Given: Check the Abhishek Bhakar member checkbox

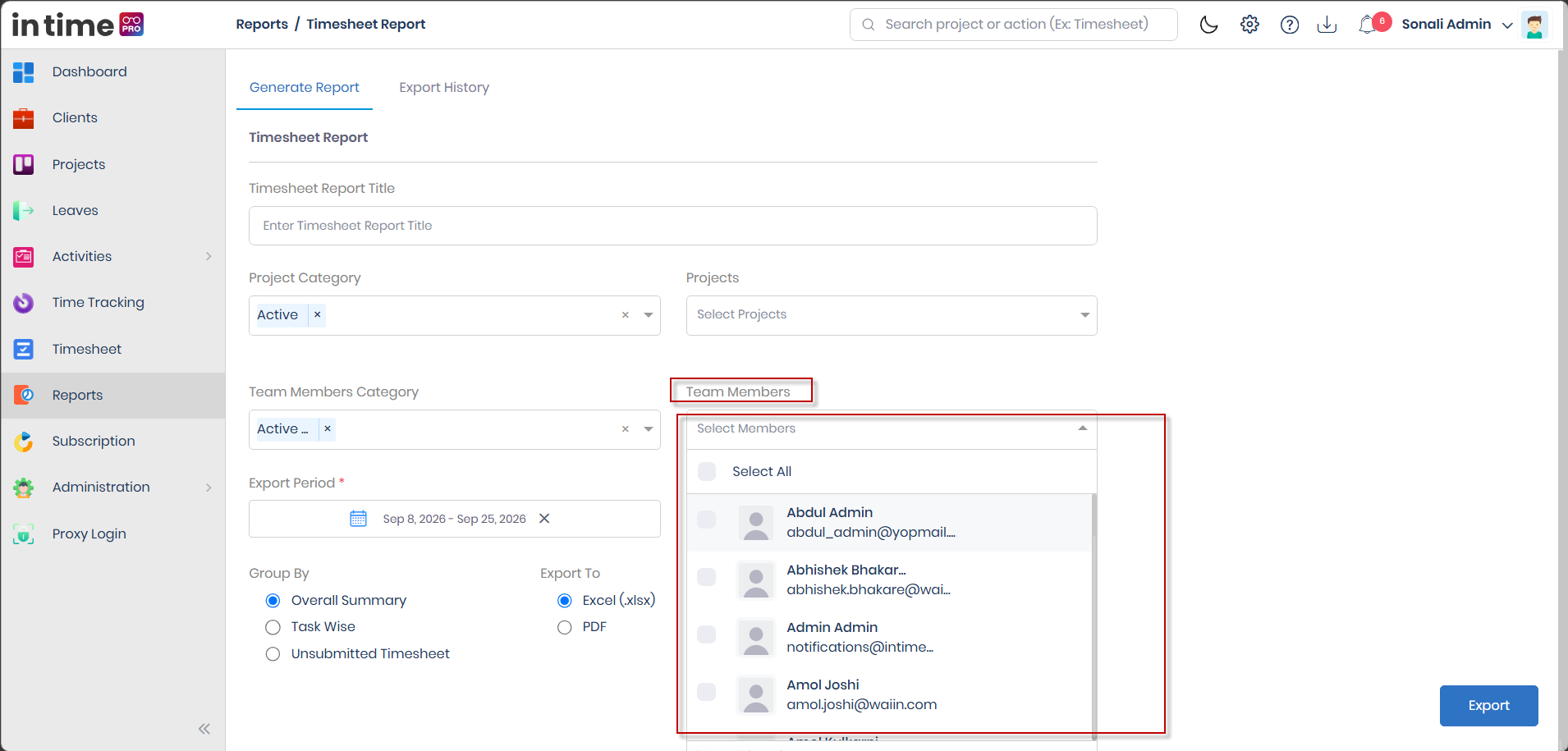Looking at the screenshot, I should tap(707, 577).
